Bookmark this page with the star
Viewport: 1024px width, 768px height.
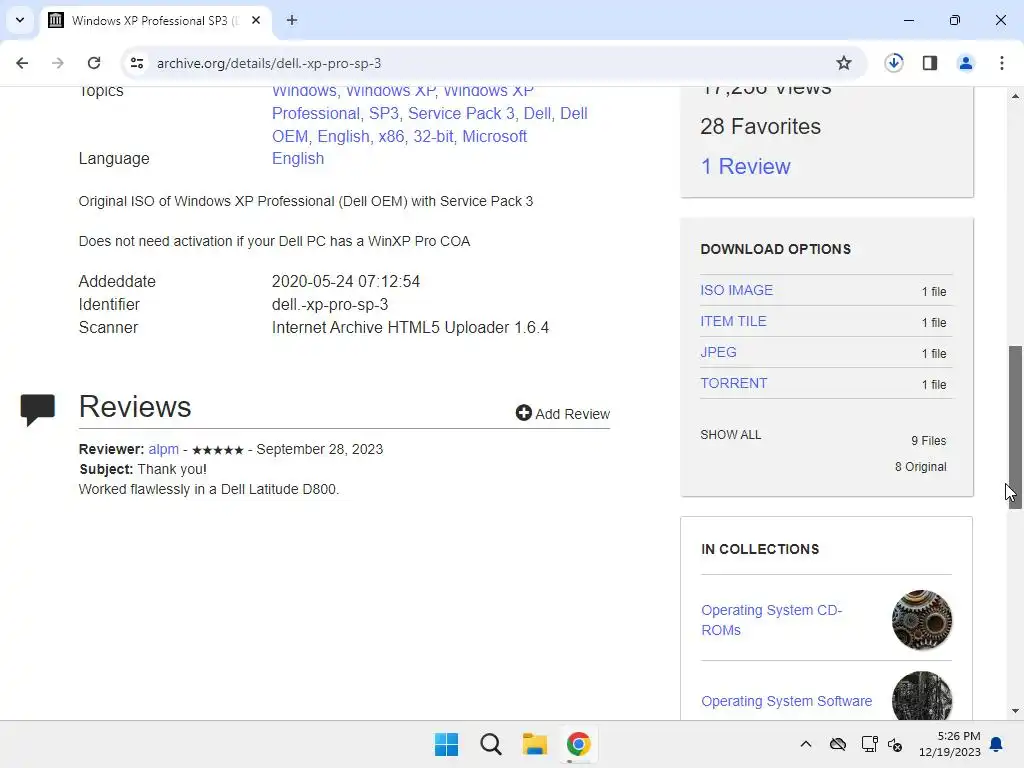pos(844,63)
